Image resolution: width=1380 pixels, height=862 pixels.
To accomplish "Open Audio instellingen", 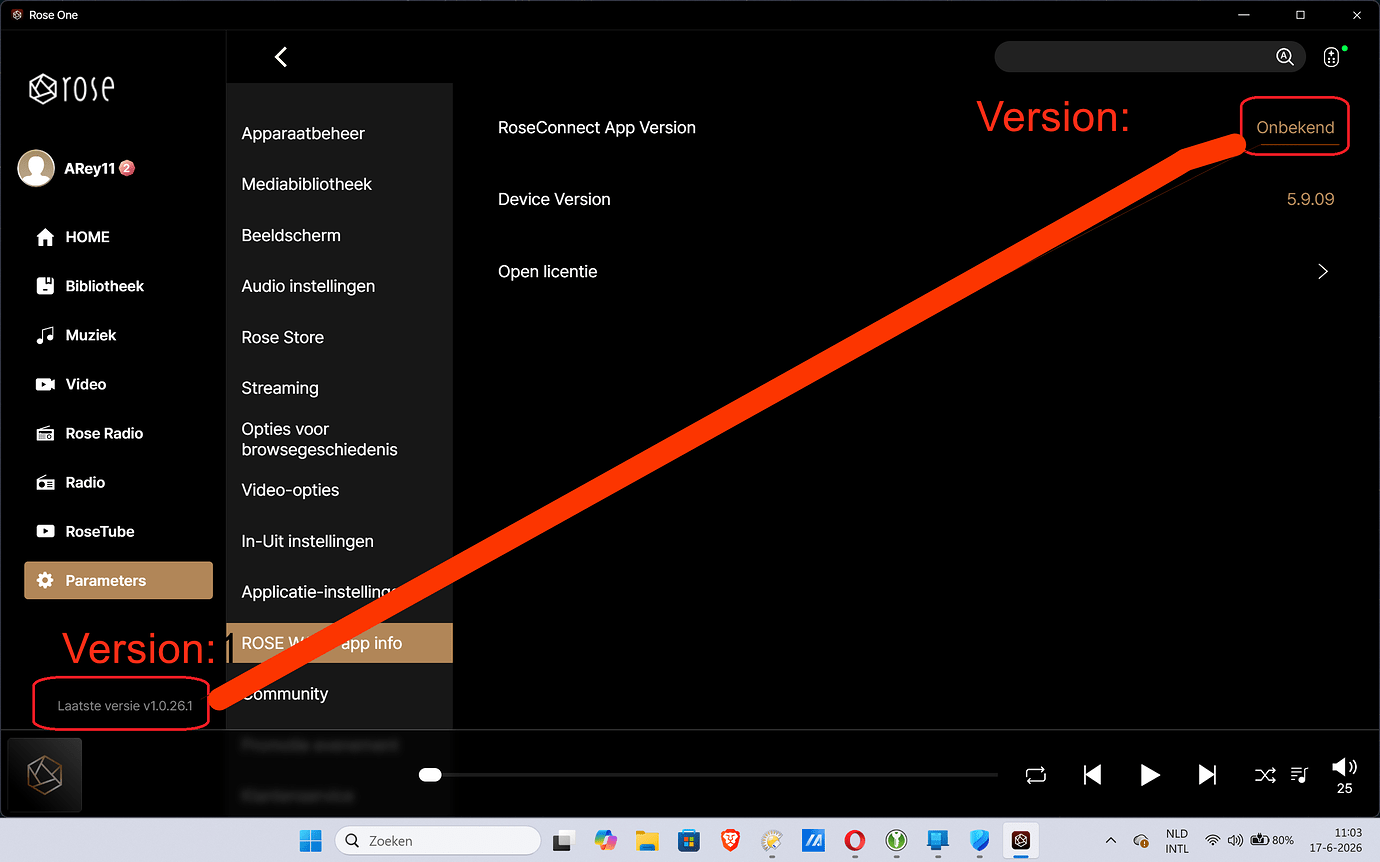I will point(308,286).
